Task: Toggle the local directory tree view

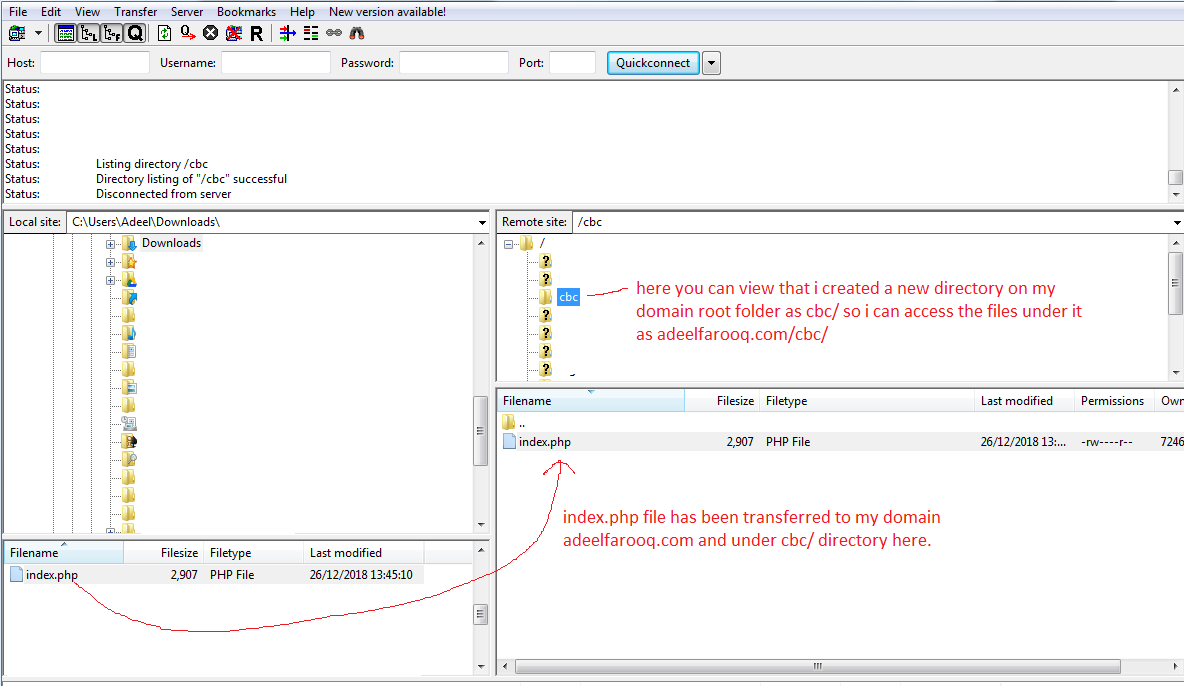Action: coord(89,33)
